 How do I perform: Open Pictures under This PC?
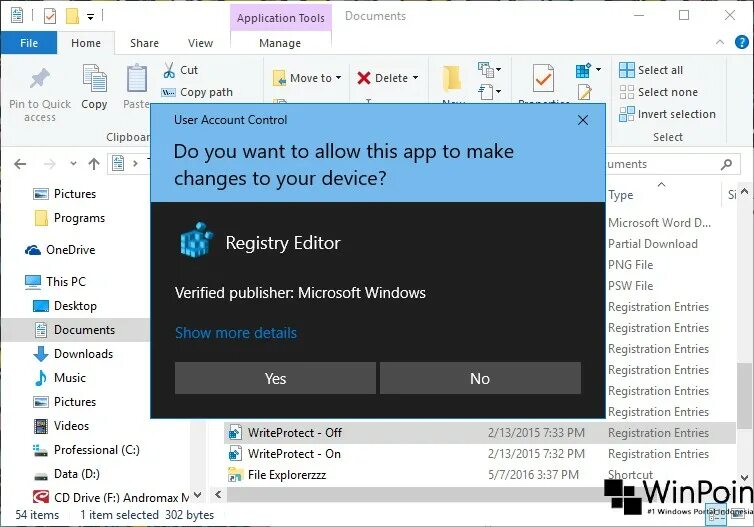click(x=65, y=402)
